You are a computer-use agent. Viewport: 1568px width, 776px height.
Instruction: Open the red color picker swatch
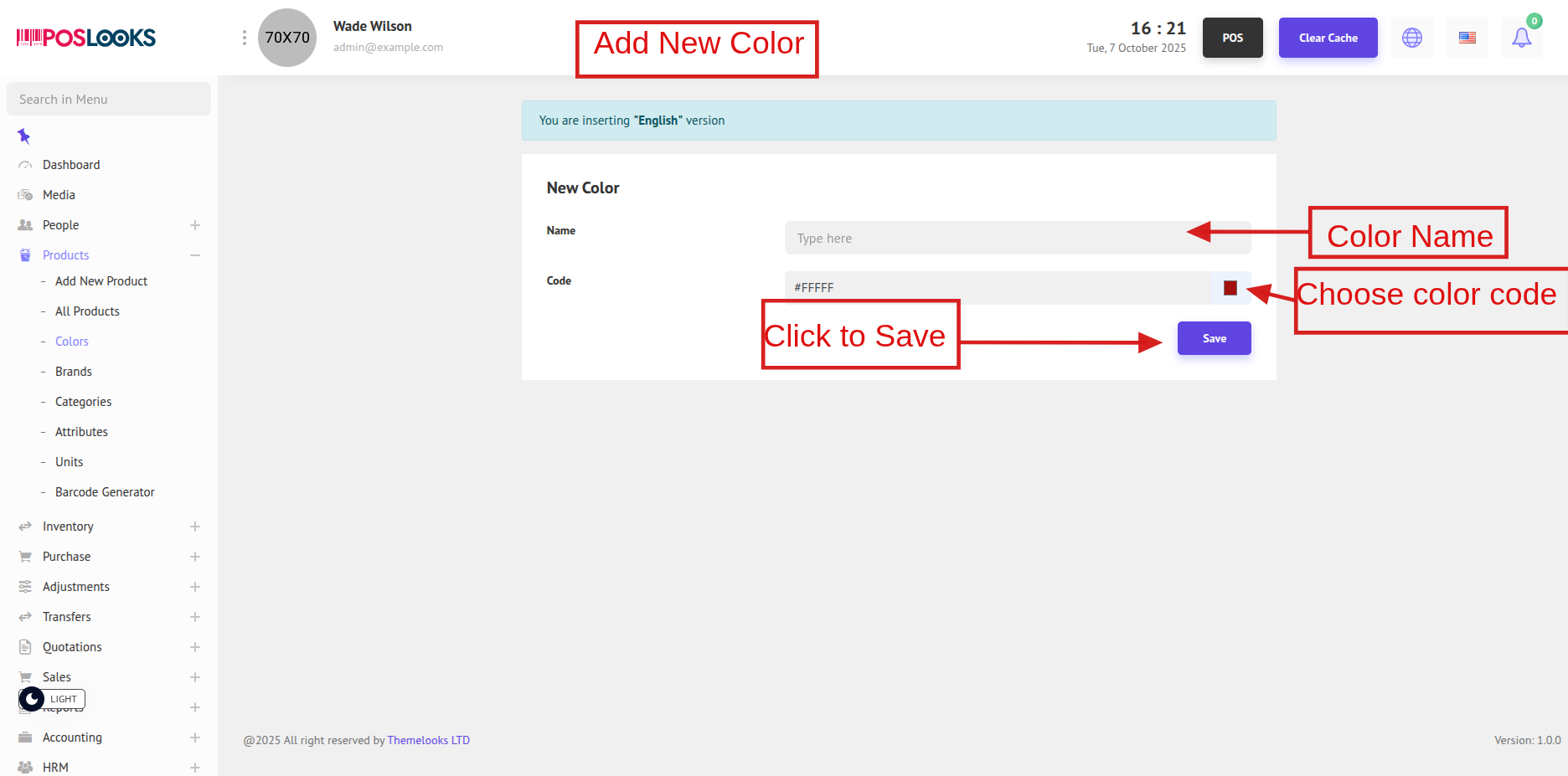tap(1230, 288)
